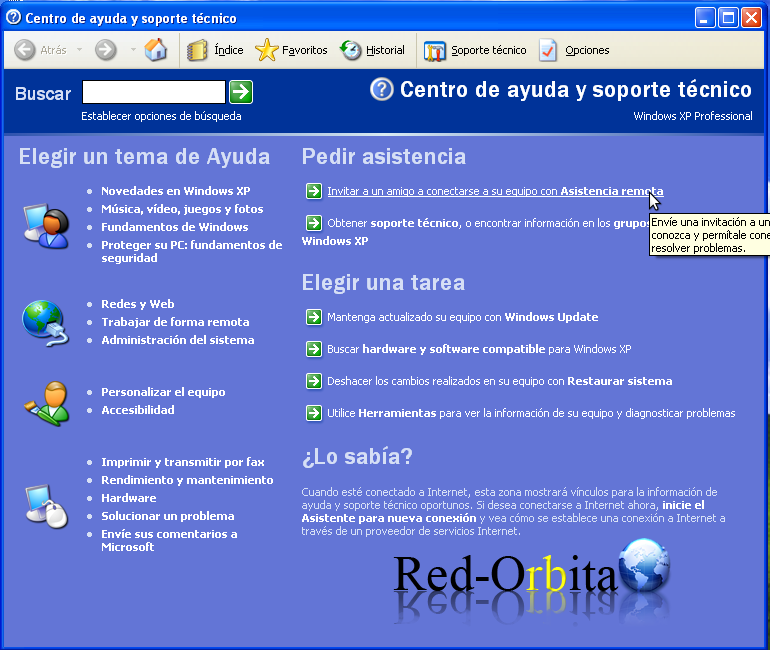Open Accesibilidad topic
The width and height of the screenshot is (770, 650).
tap(138, 410)
